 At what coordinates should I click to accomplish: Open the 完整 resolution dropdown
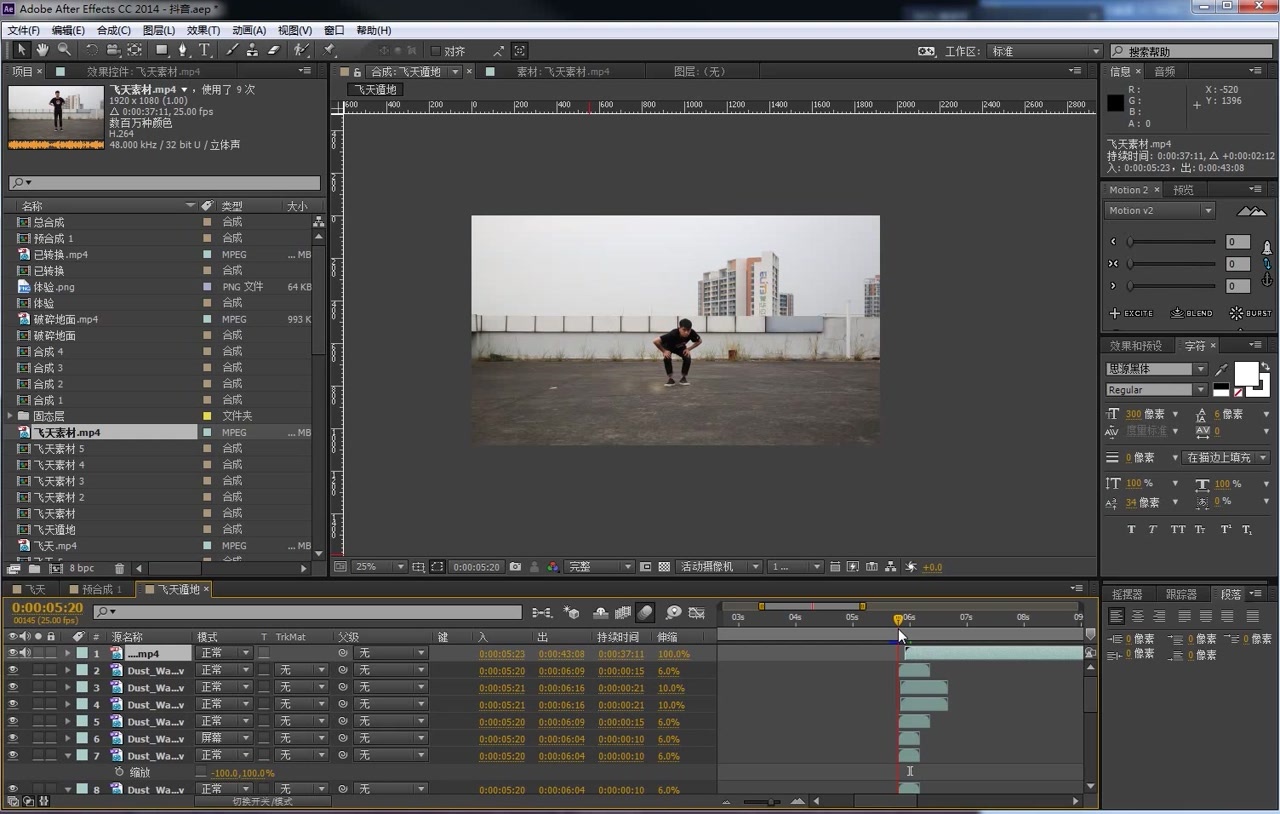tap(600, 567)
